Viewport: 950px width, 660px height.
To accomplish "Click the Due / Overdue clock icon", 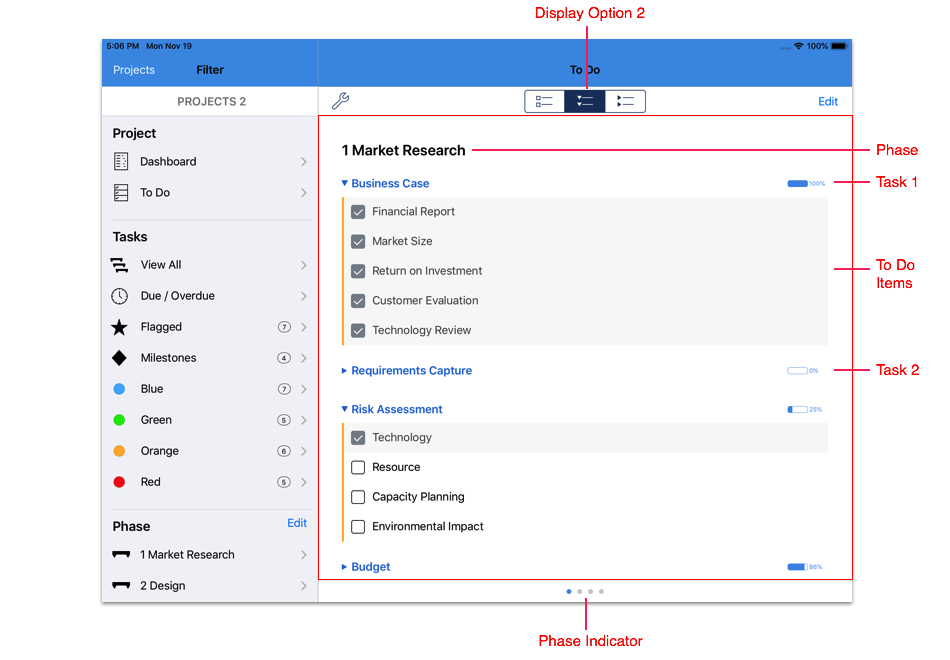I will tap(119, 296).
